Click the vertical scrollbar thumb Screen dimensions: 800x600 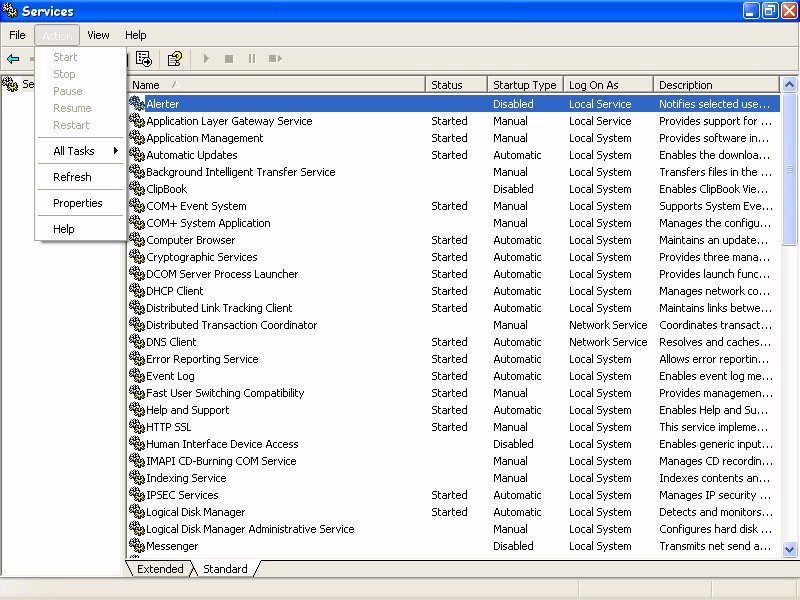[x=789, y=168]
